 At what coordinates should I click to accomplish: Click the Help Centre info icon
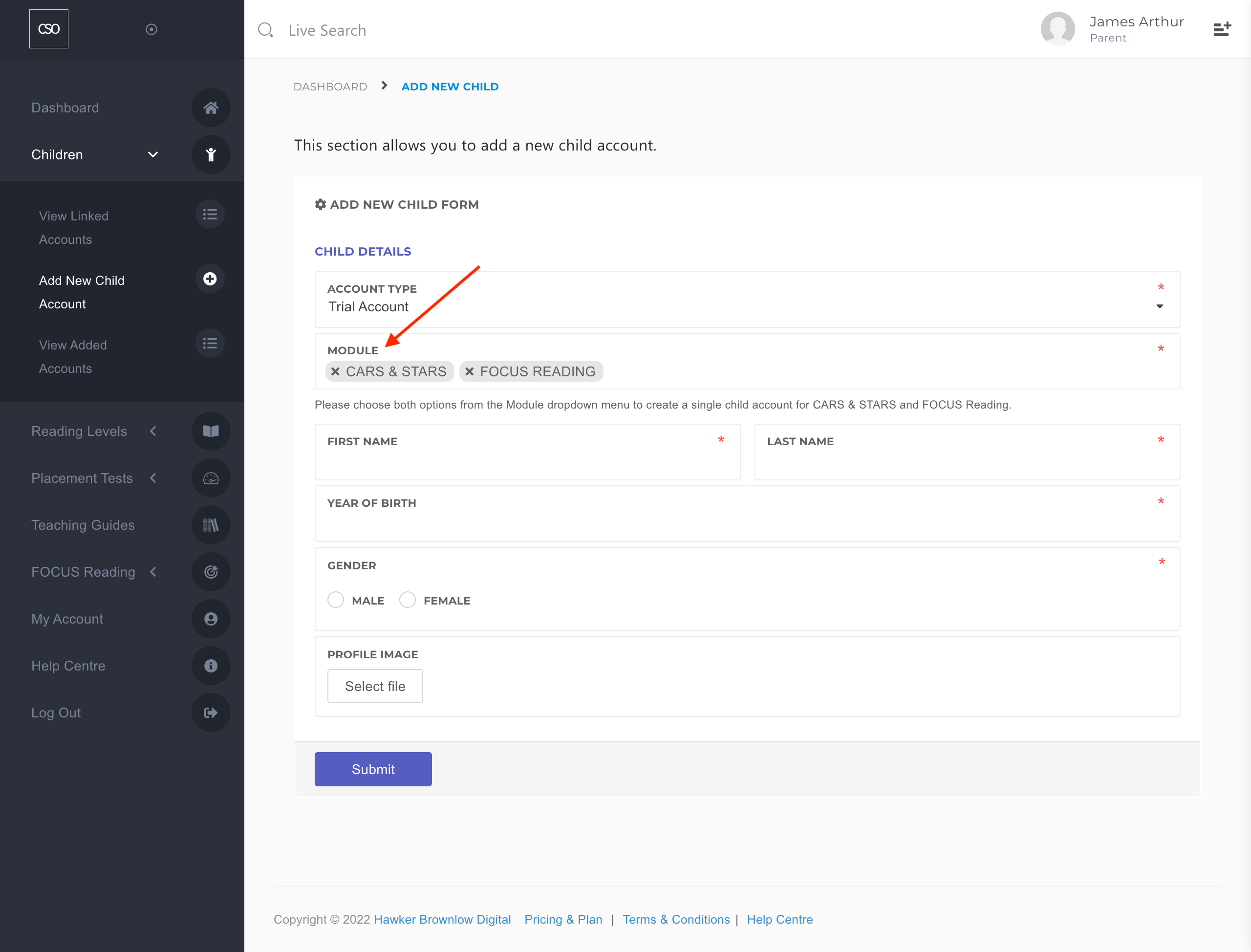(211, 666)
